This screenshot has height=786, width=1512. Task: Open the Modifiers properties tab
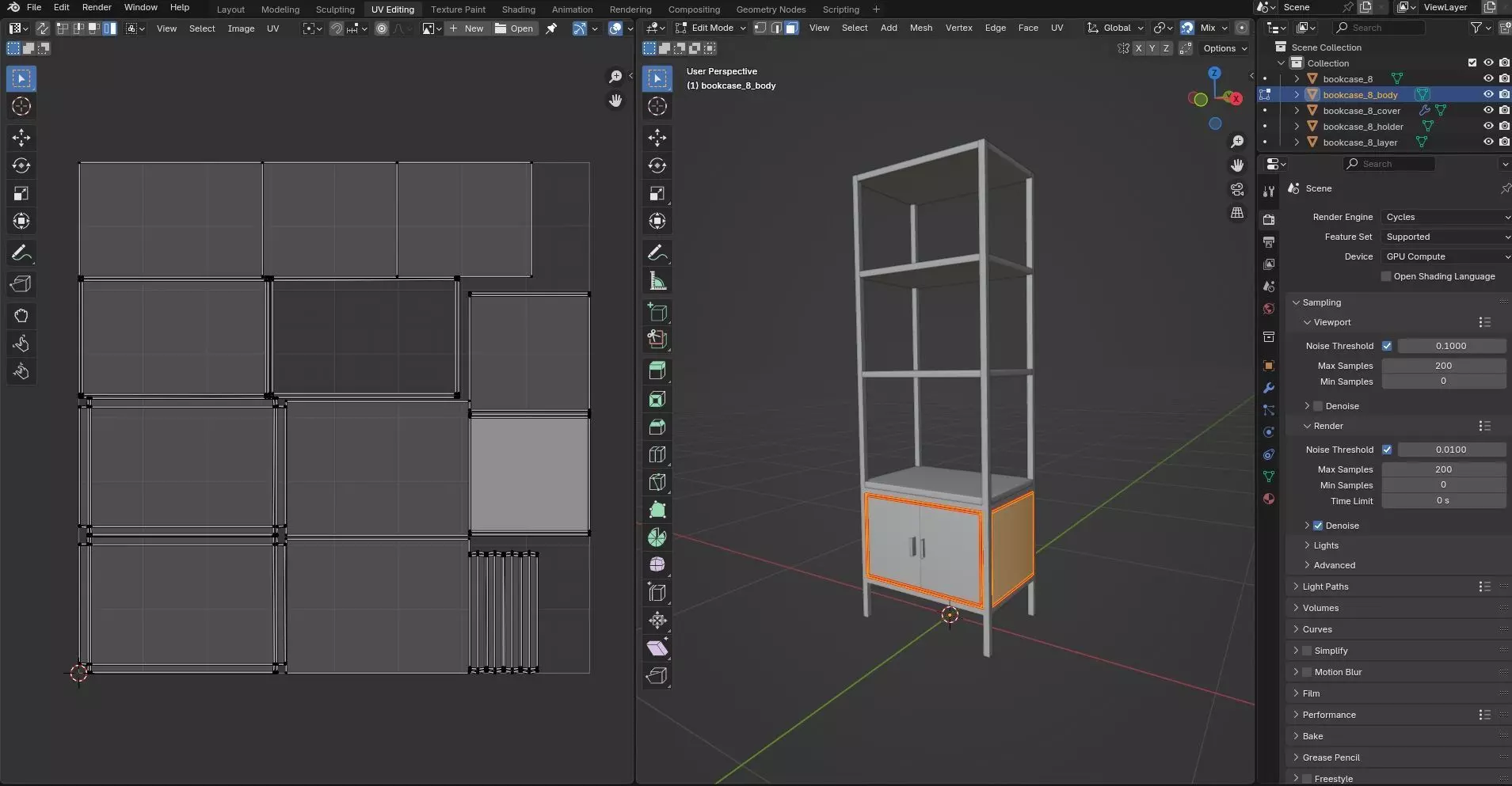pos(1269,388)
